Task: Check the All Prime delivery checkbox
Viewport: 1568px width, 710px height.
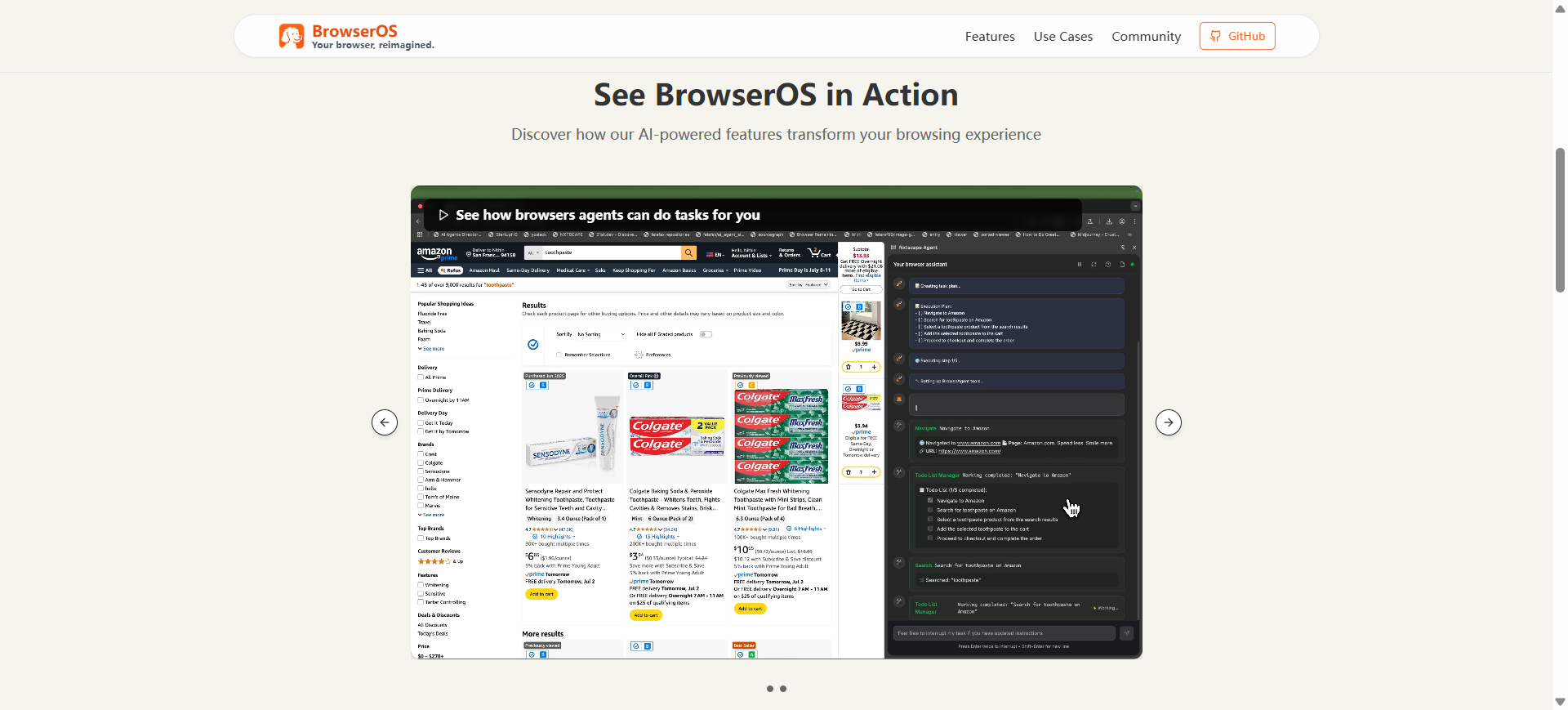Action: [x=421, y=377]
